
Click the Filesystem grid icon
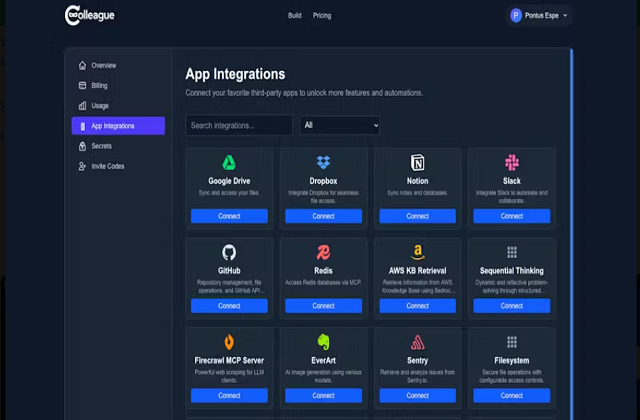512,342
